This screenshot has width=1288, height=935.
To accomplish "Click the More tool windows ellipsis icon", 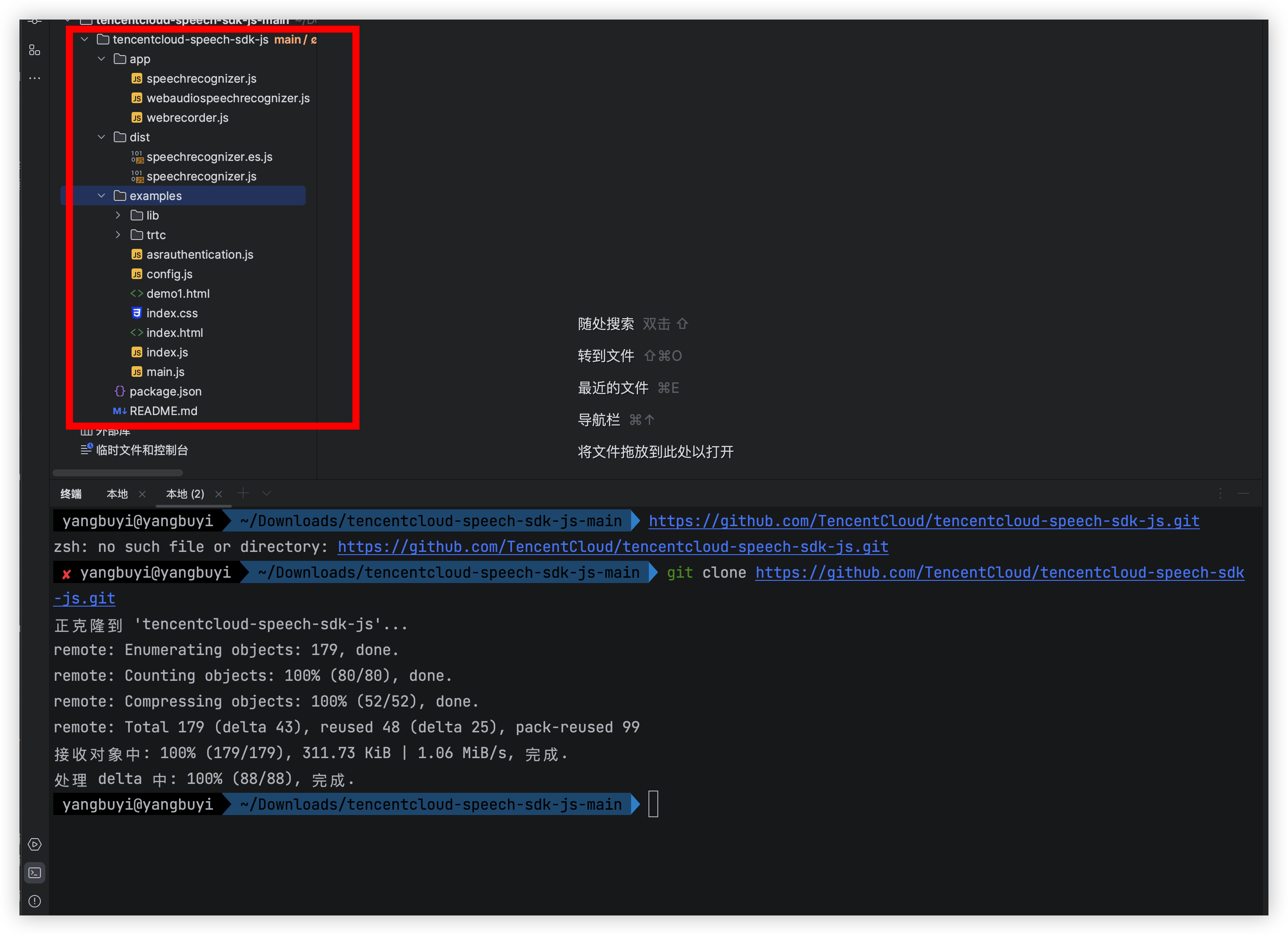I will [35, 78].
